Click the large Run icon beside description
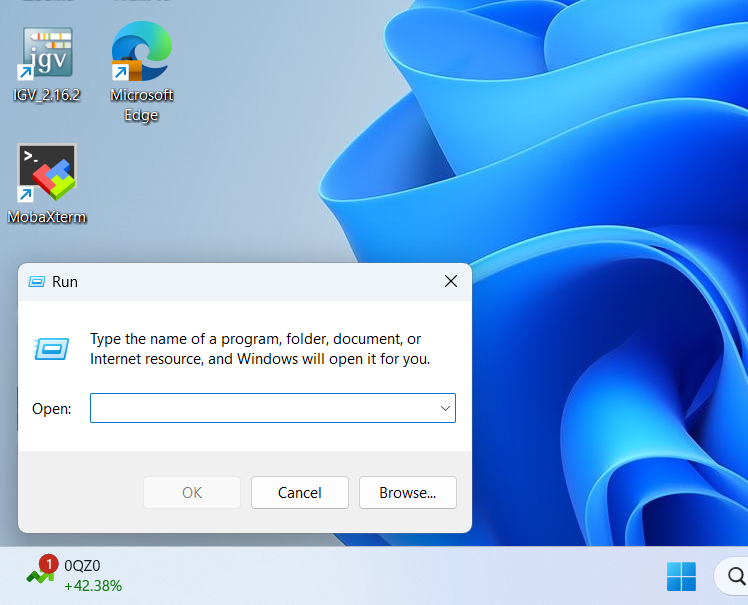Screen dimensions: 748x605 pos(52,348)
